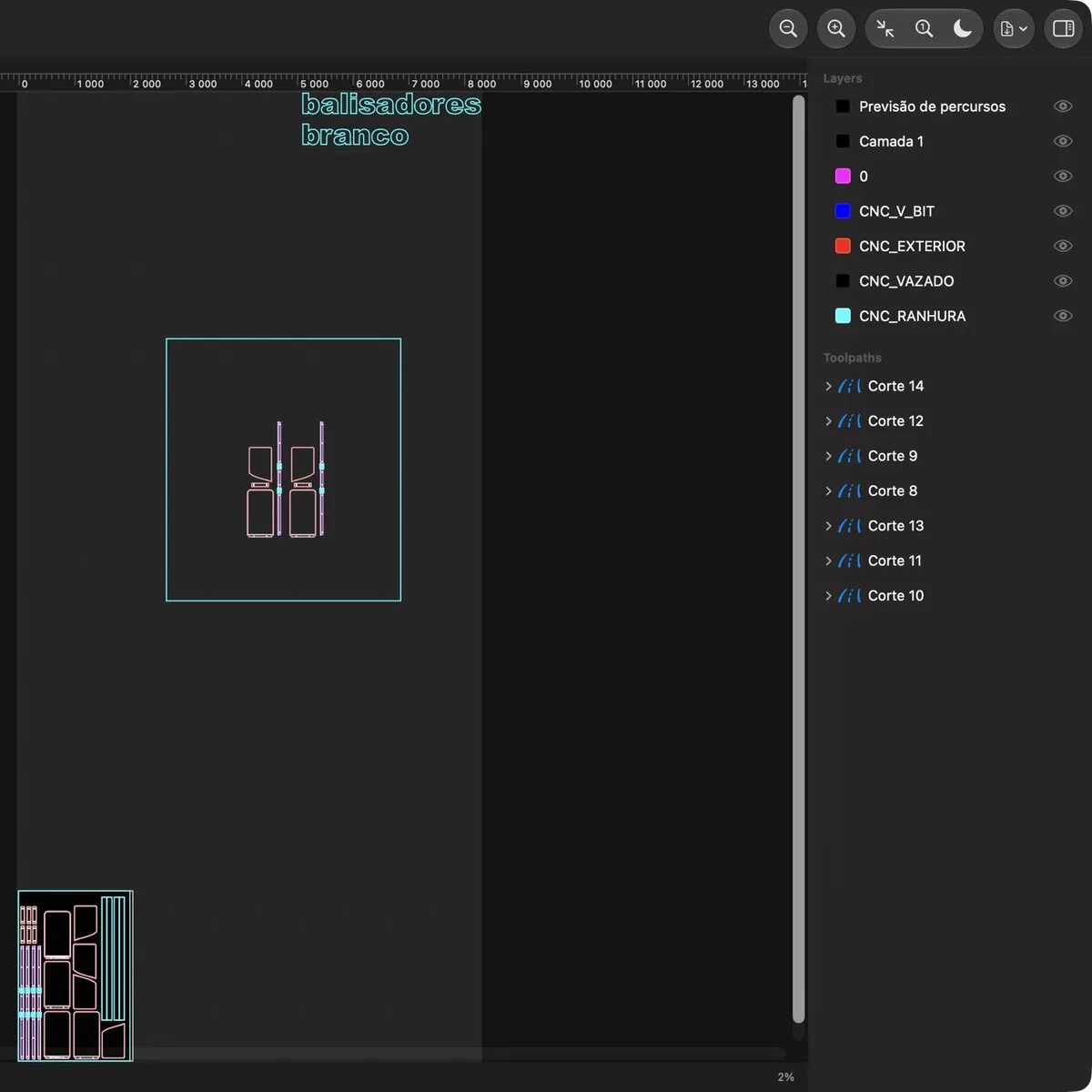Click the cyan CNC_RANHURA color swatch

click(x=843, y=316)
